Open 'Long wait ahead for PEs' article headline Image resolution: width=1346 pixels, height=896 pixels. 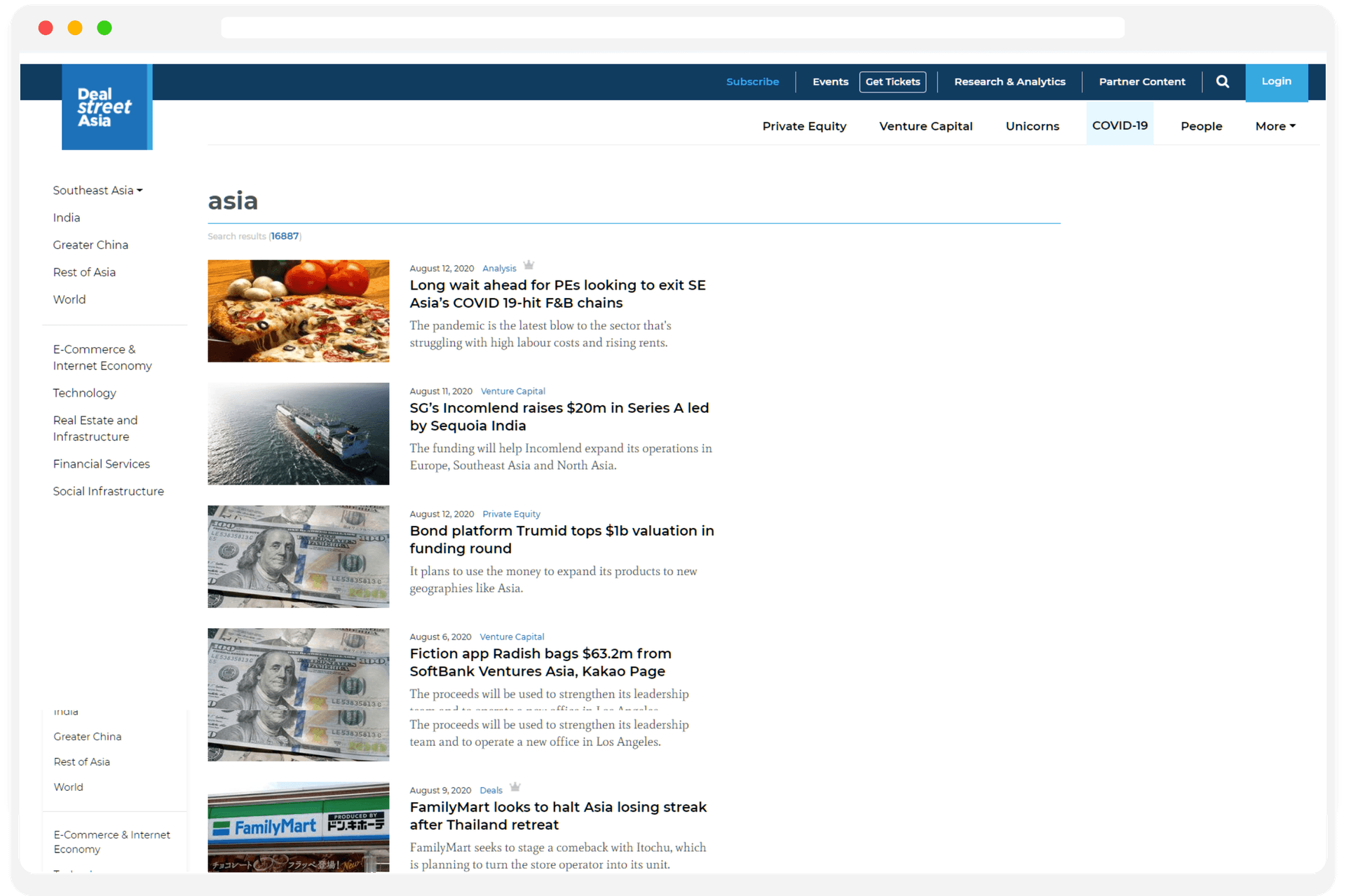coord(558,294)
